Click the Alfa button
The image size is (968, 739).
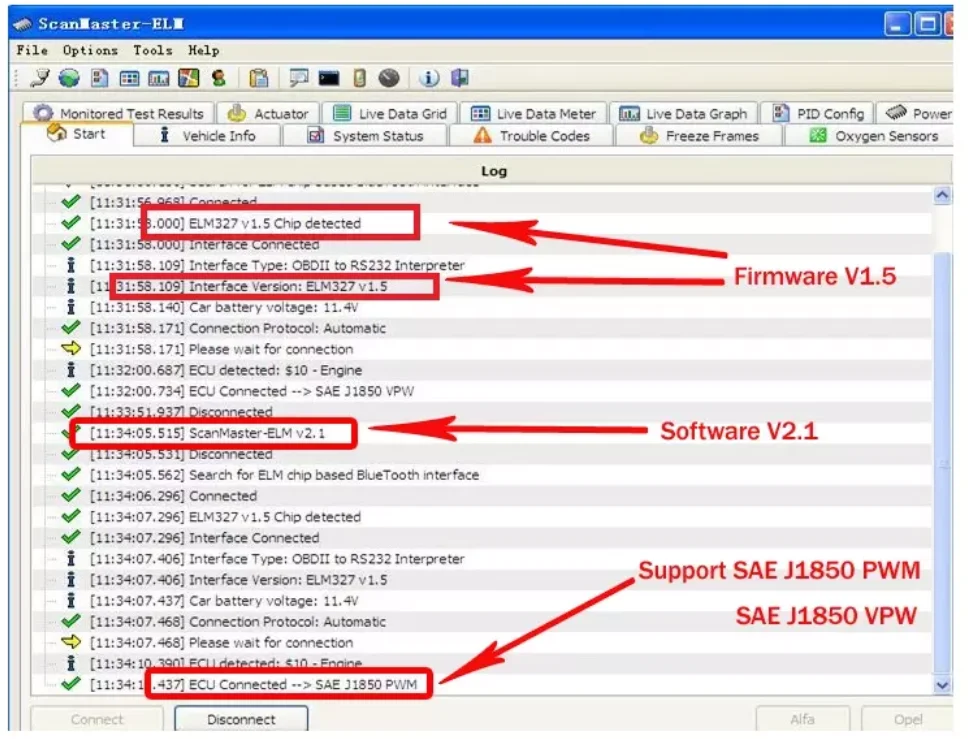[x=802, y=719]
